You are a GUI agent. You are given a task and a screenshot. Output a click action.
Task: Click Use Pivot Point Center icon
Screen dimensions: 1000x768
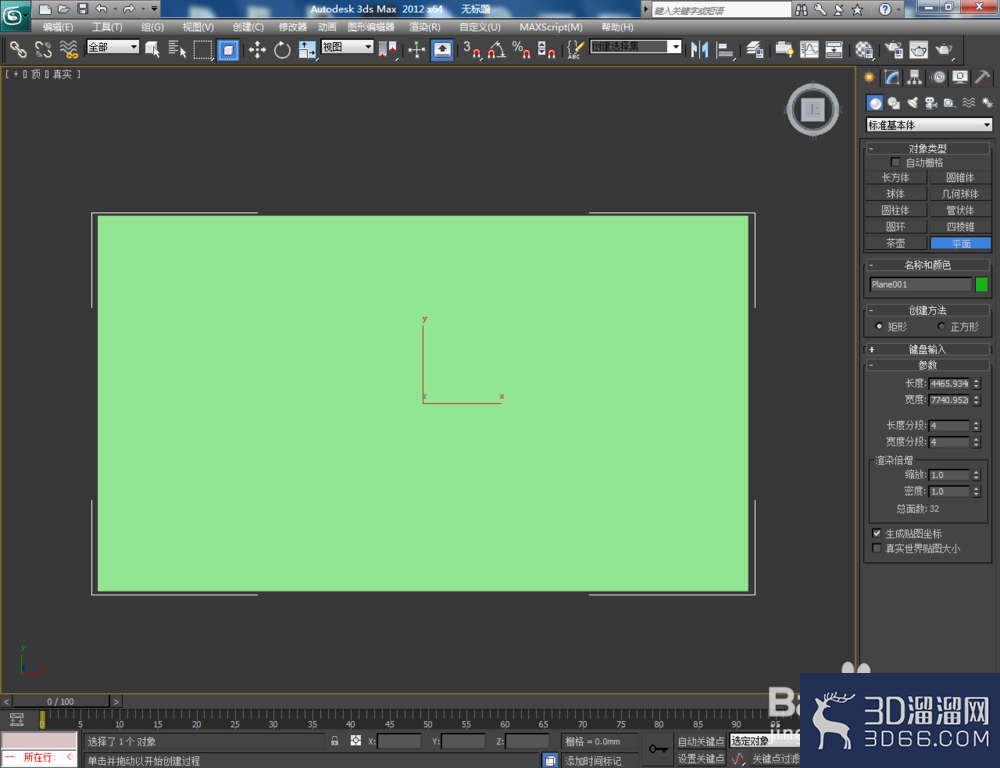pos(387,49)
